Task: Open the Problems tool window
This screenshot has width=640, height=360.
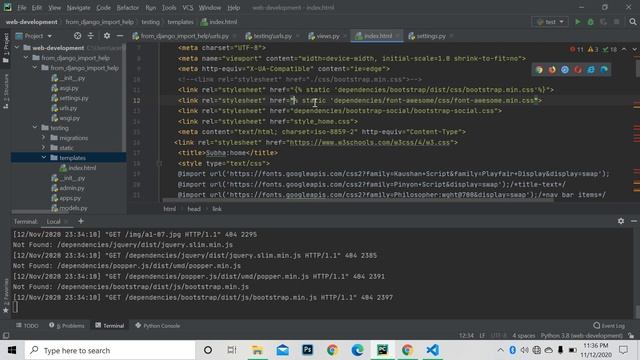Action: [67, 326]
